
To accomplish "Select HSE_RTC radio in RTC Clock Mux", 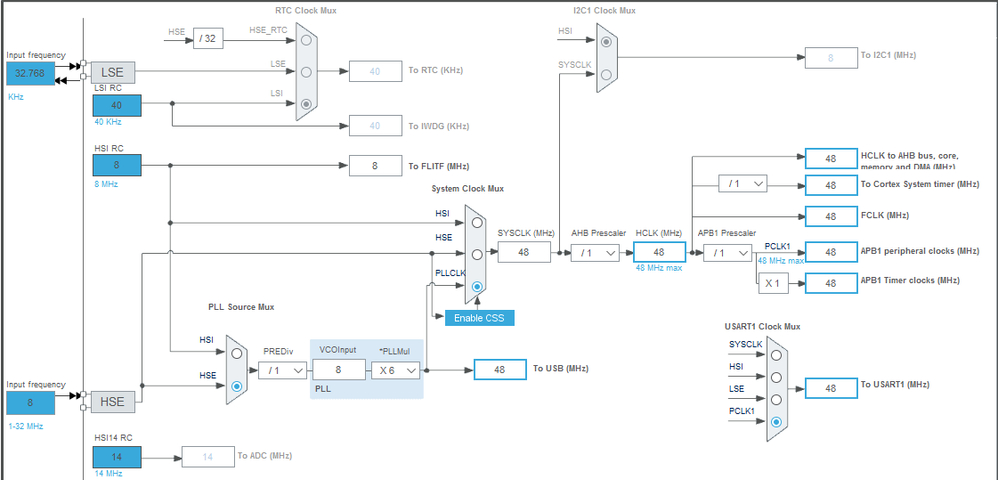I will click(306, 40).
